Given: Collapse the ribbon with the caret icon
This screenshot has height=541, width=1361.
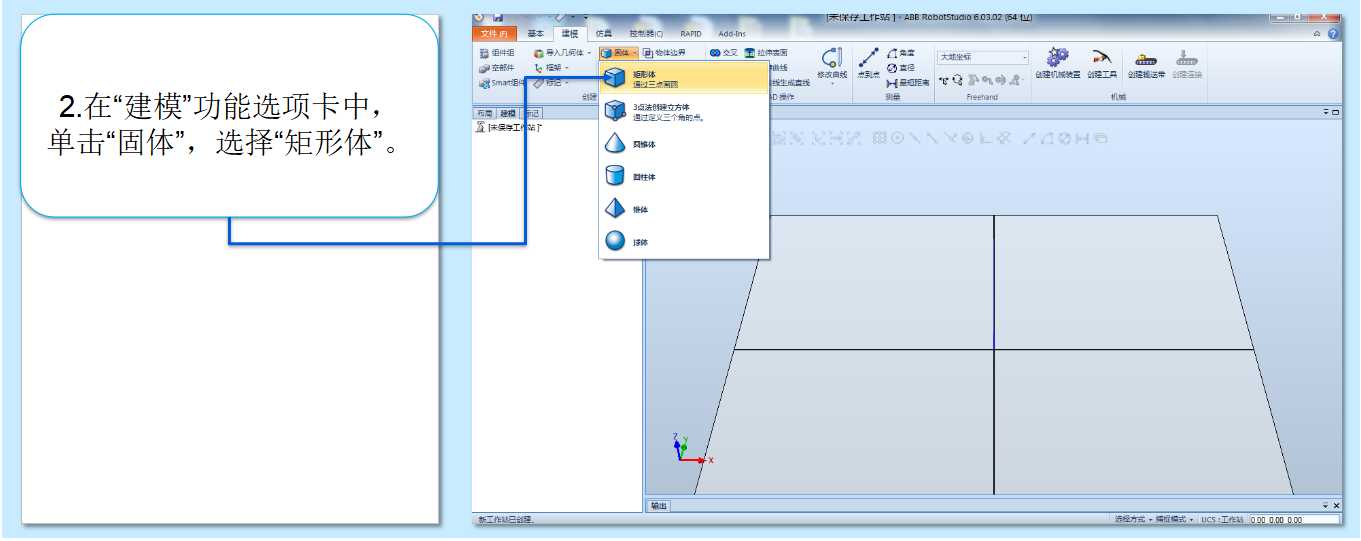Looking at the screenshot, I should [x=1318, y=34].
